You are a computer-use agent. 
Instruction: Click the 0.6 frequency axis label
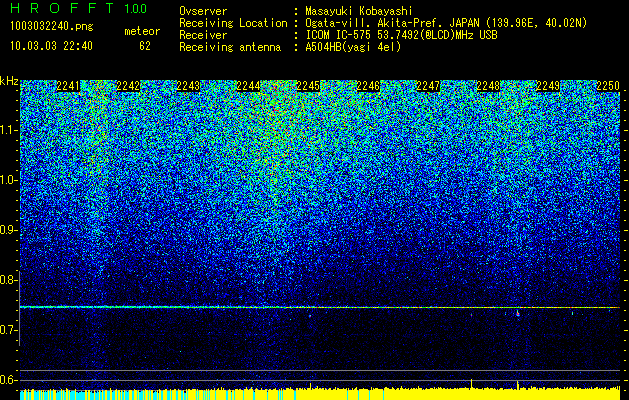click(x=8, y=380)
